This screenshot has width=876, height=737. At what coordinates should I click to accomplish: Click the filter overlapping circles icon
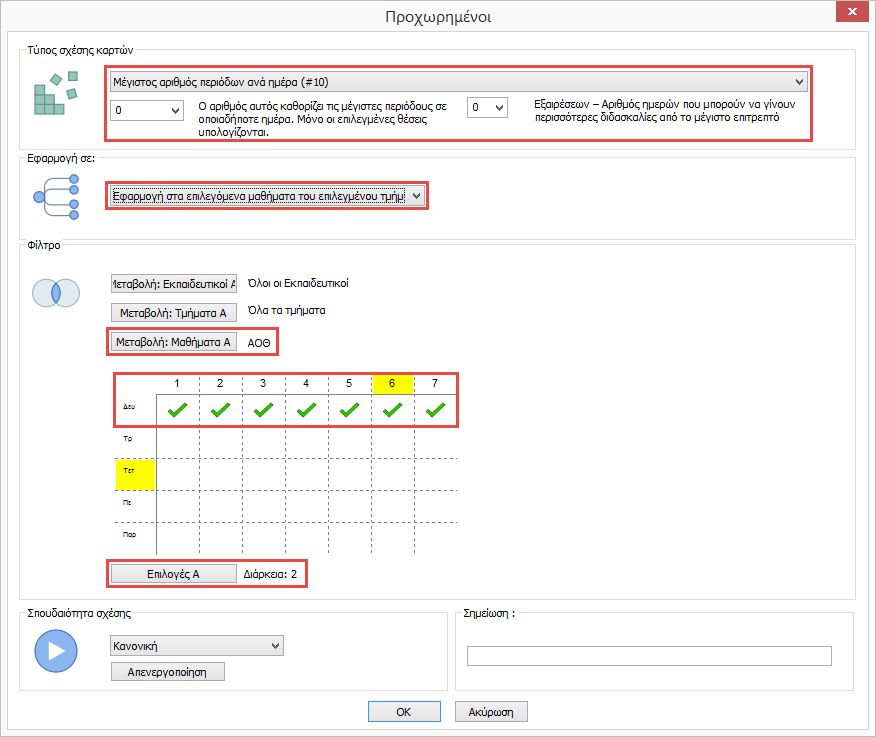56,292
